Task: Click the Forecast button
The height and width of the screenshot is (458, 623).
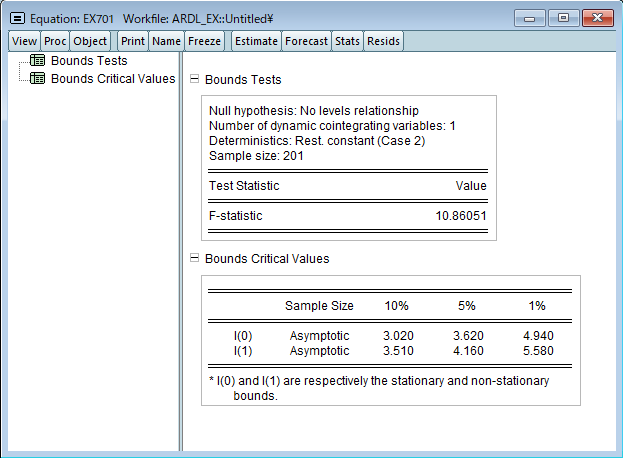Action: pos(306,41)
